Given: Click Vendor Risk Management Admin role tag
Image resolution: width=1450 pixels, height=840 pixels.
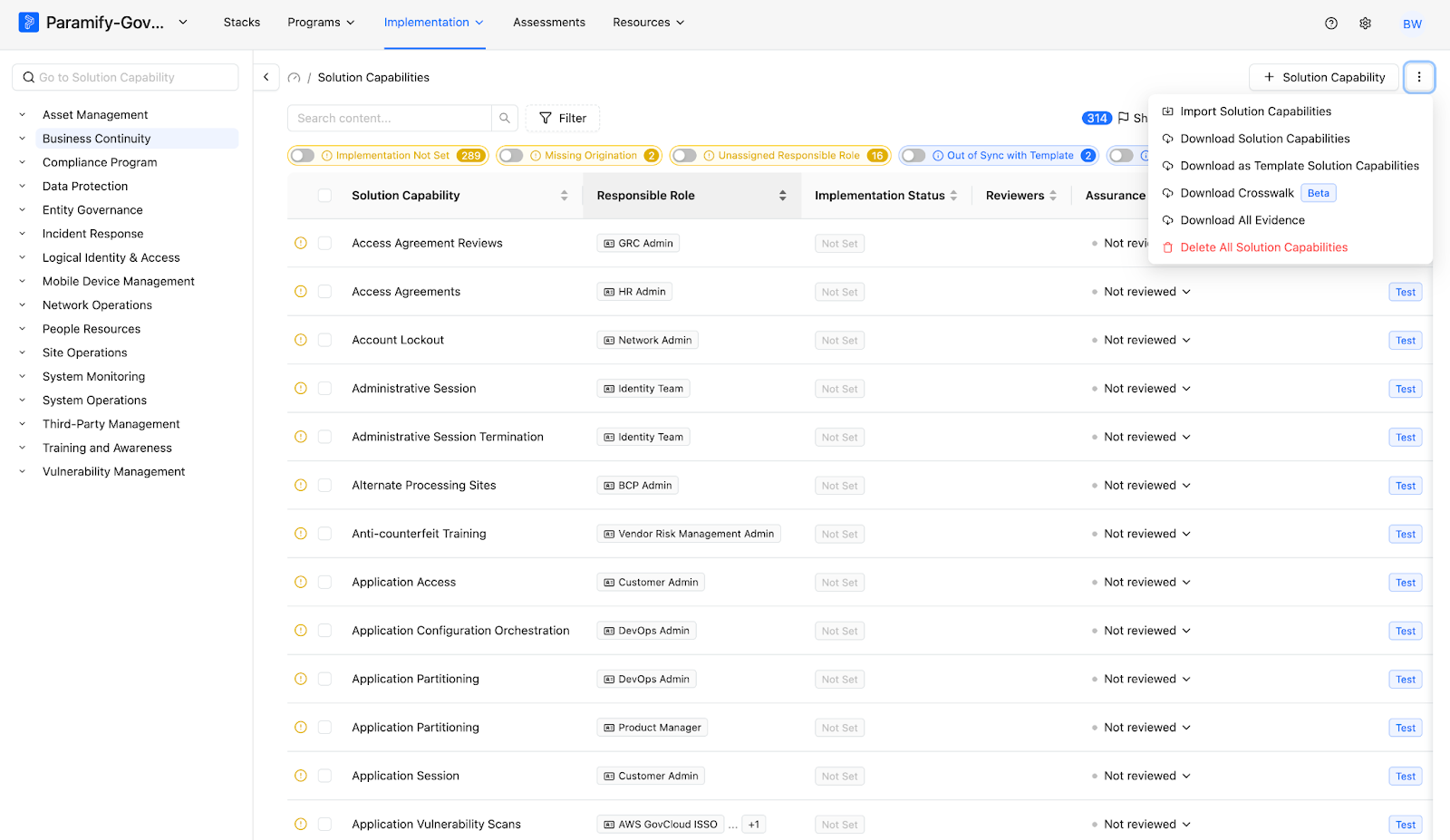Looking at the screenshot, I should (x=689, y=534).
